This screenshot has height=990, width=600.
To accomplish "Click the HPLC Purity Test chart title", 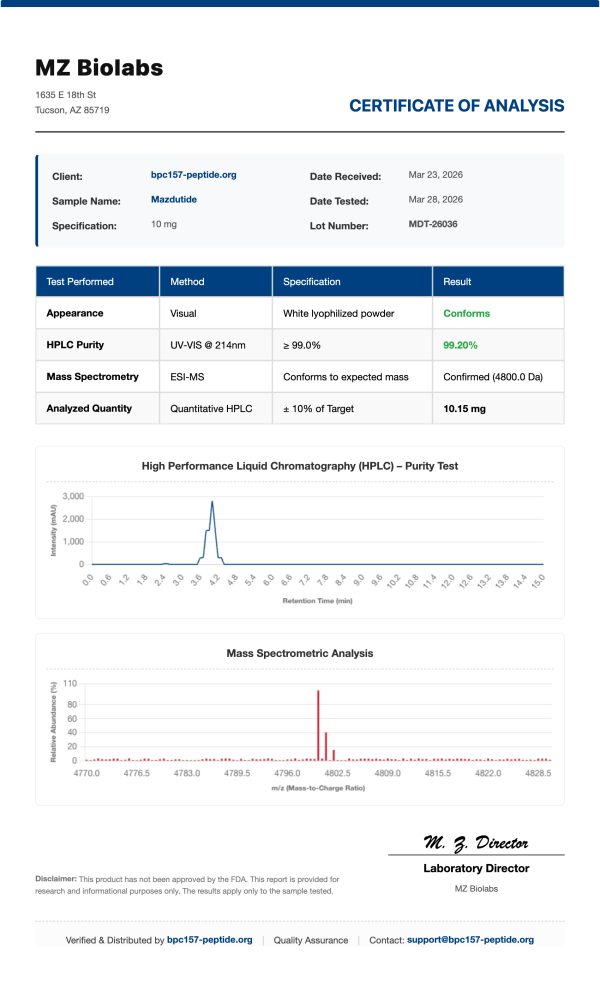I will (x=300, y=466).
